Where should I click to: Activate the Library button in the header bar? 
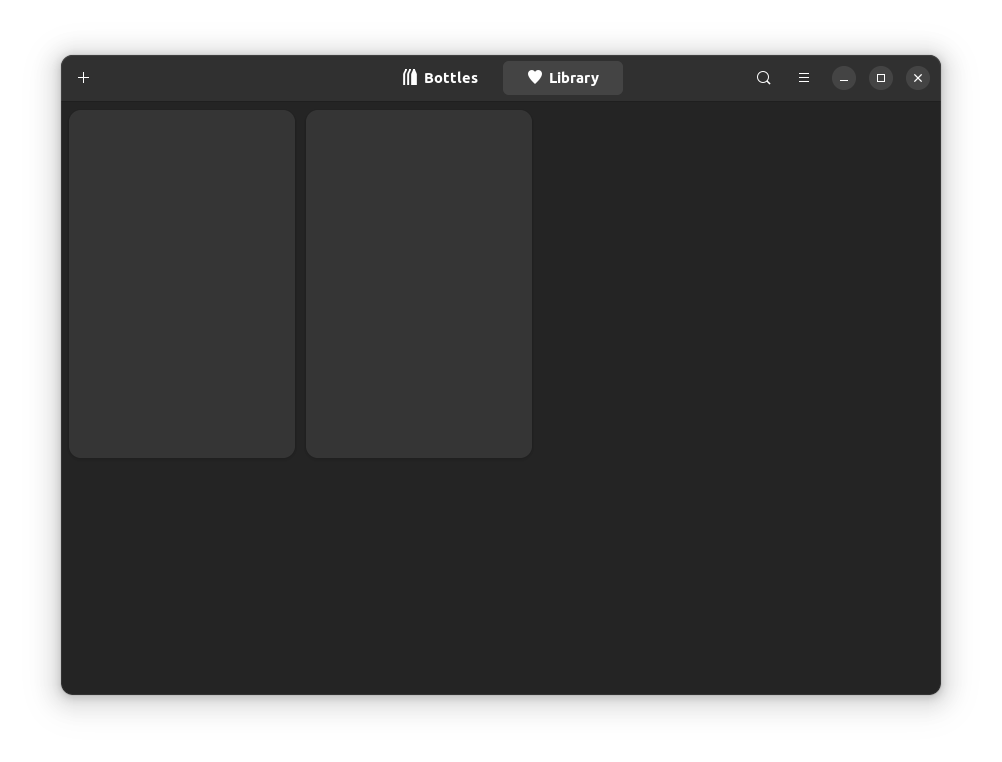click(x=563, y=77)
